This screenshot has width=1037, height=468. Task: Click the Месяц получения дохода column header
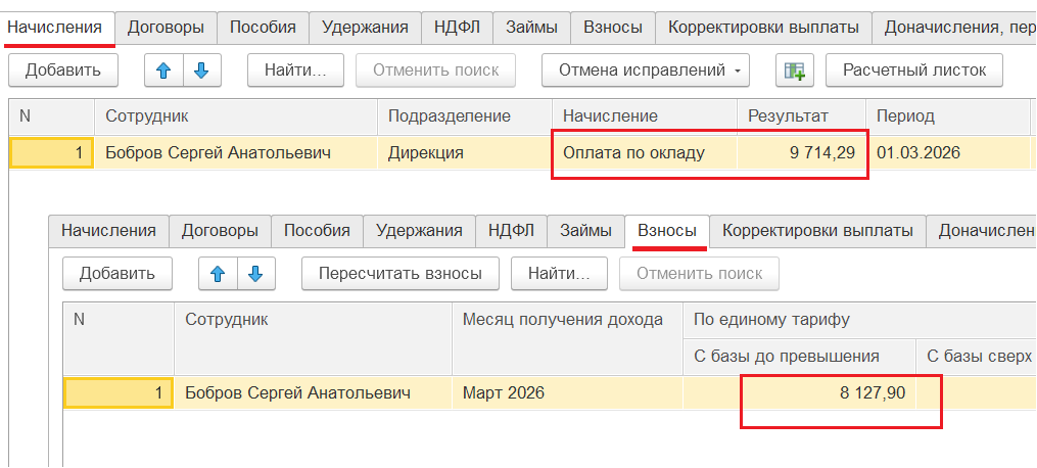(x=562, y=320)
